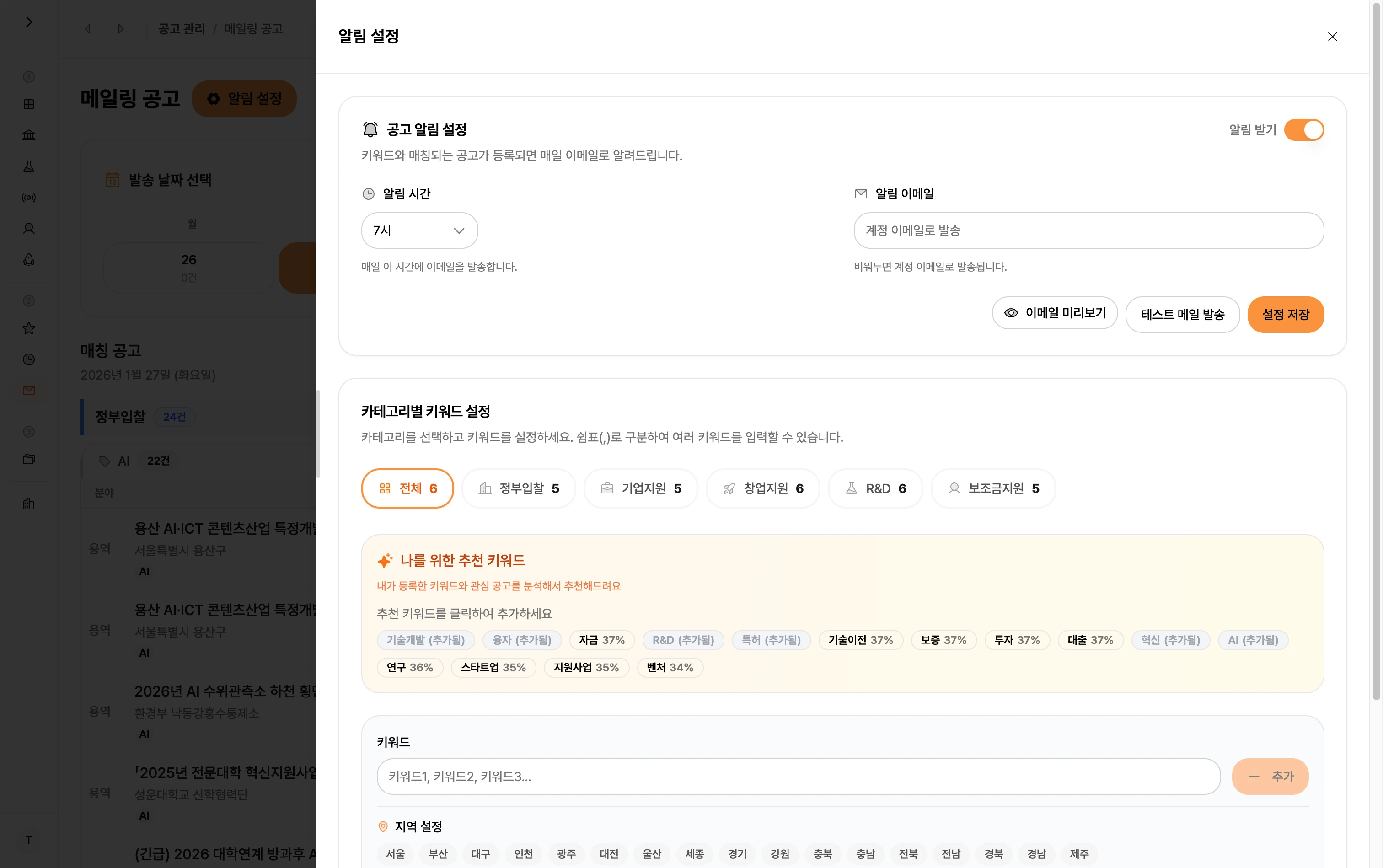Switch to the 정부입찰 category tab
The height and width of the screenshot is (868, 1383).
coord(519,488)
